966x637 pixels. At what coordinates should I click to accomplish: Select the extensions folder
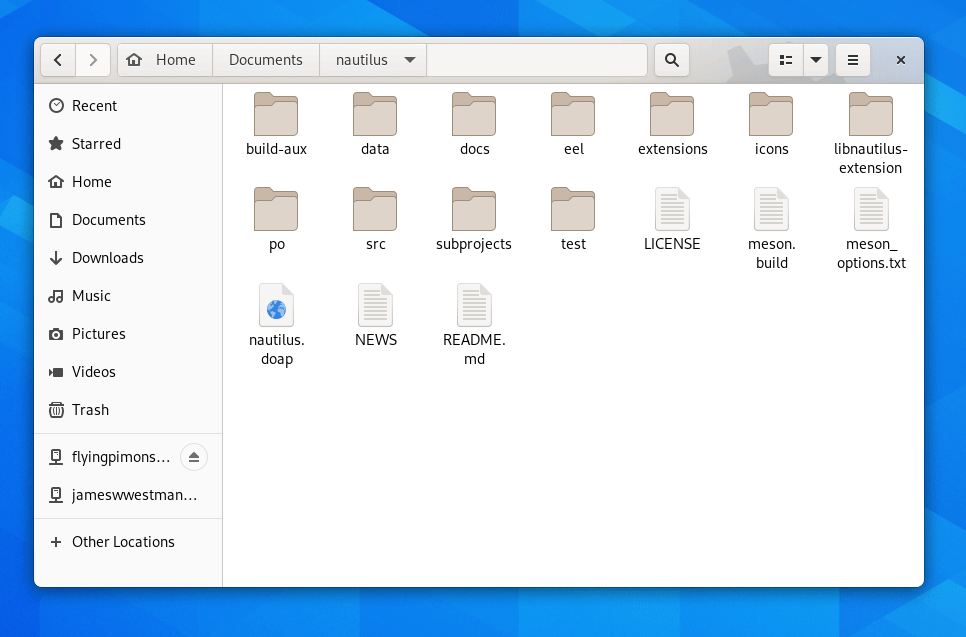[x=672, y=125]
